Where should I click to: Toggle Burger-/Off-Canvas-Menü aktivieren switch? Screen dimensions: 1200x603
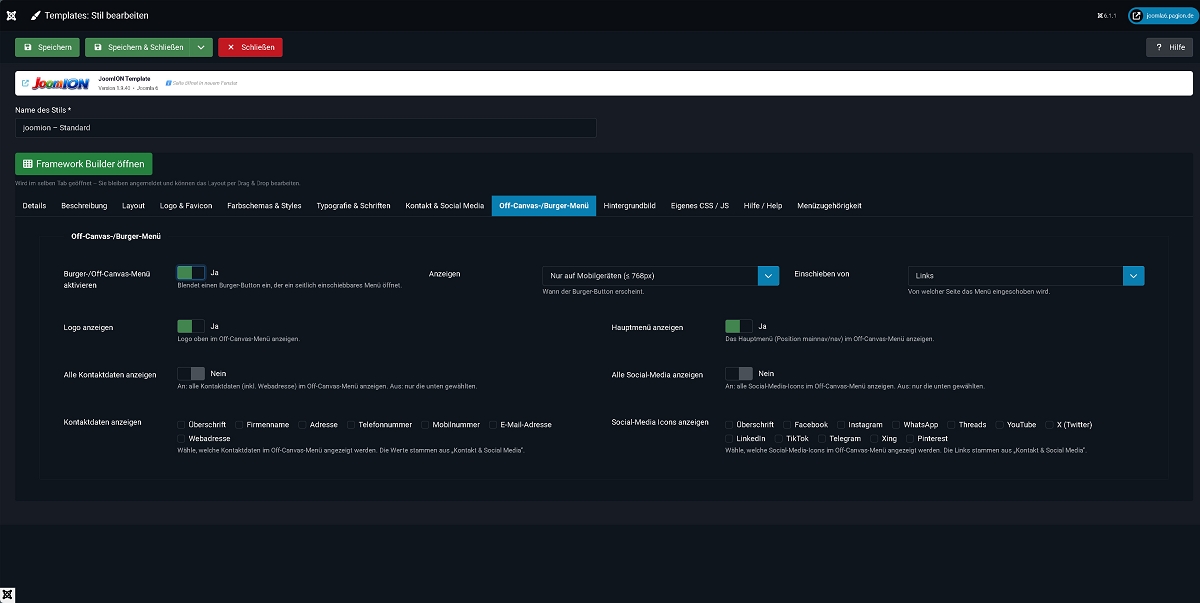tap(191, 272)
